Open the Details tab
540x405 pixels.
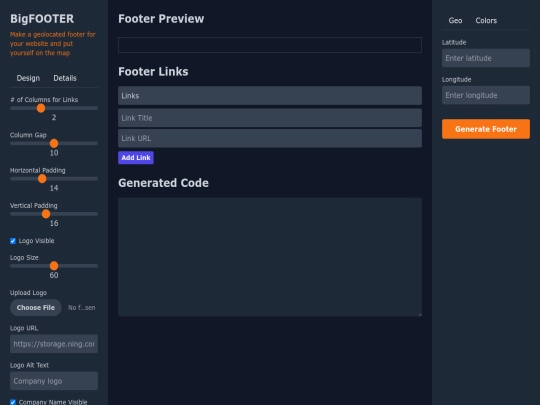click(x=65, y=78)
